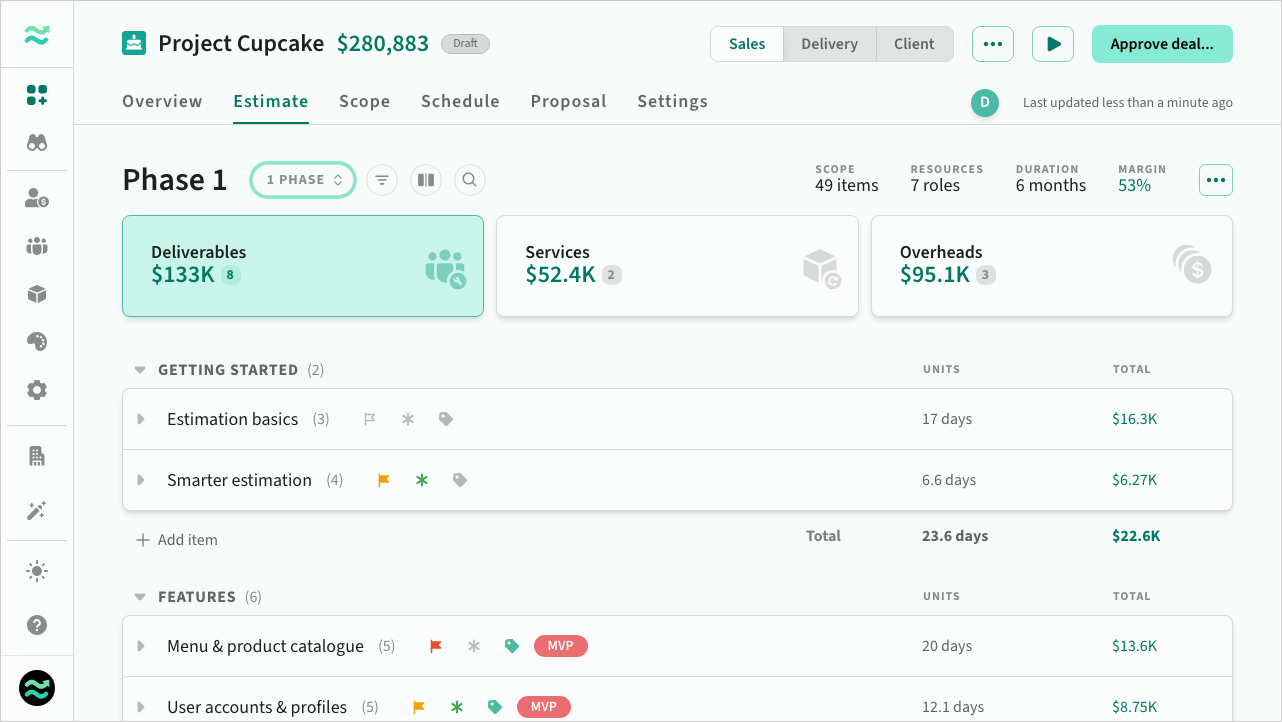The image size is (1282, 722).
Task: Open the 1 PHASE dropdown
Action: click(x=303, y=180)
